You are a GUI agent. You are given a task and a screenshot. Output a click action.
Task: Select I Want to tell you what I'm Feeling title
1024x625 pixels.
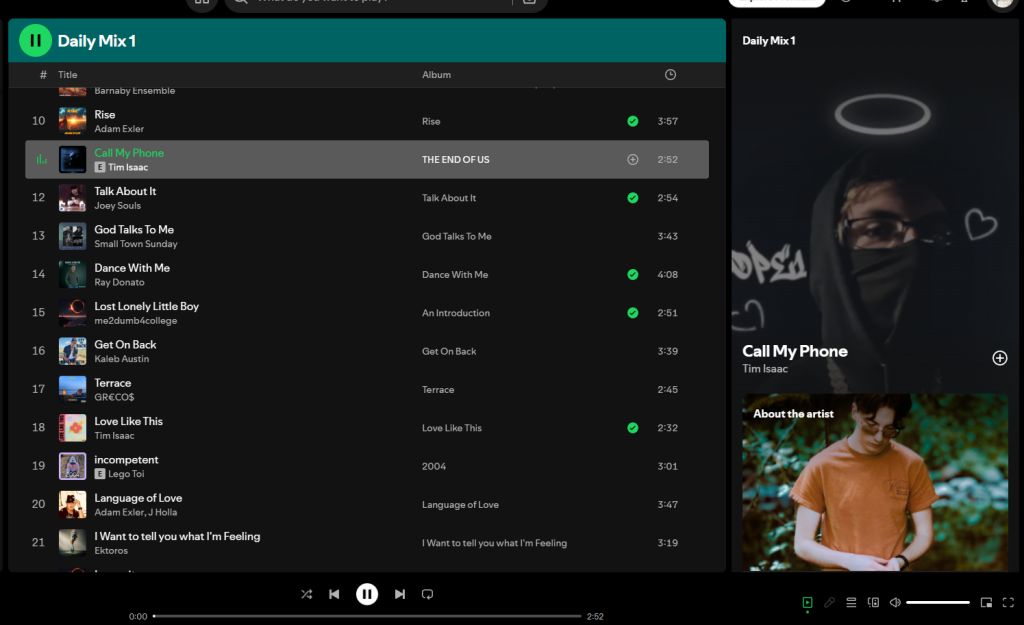click(177, 536)
